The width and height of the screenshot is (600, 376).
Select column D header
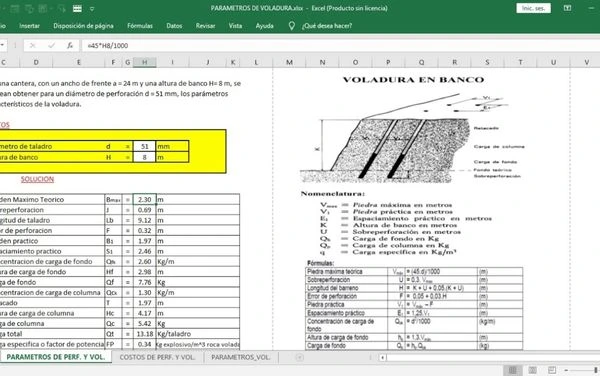tap(36, 62)
